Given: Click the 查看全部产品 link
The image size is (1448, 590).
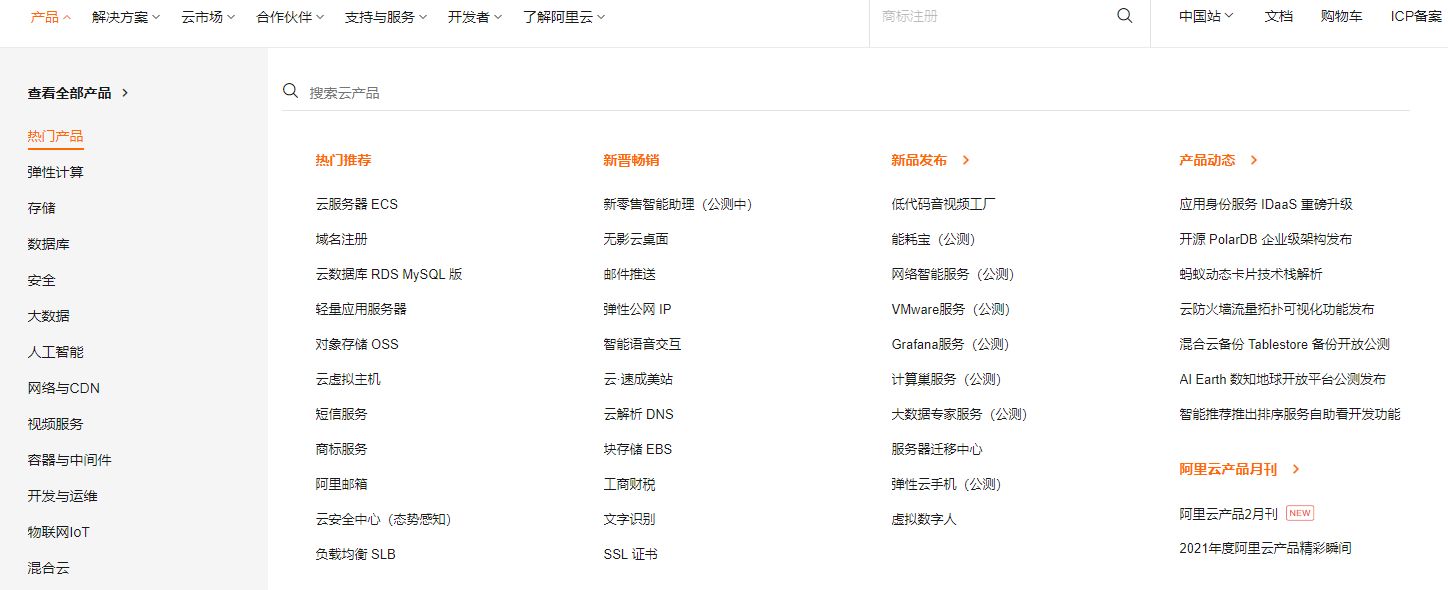Looking at the screenshot, I should [x=69, y=93].
